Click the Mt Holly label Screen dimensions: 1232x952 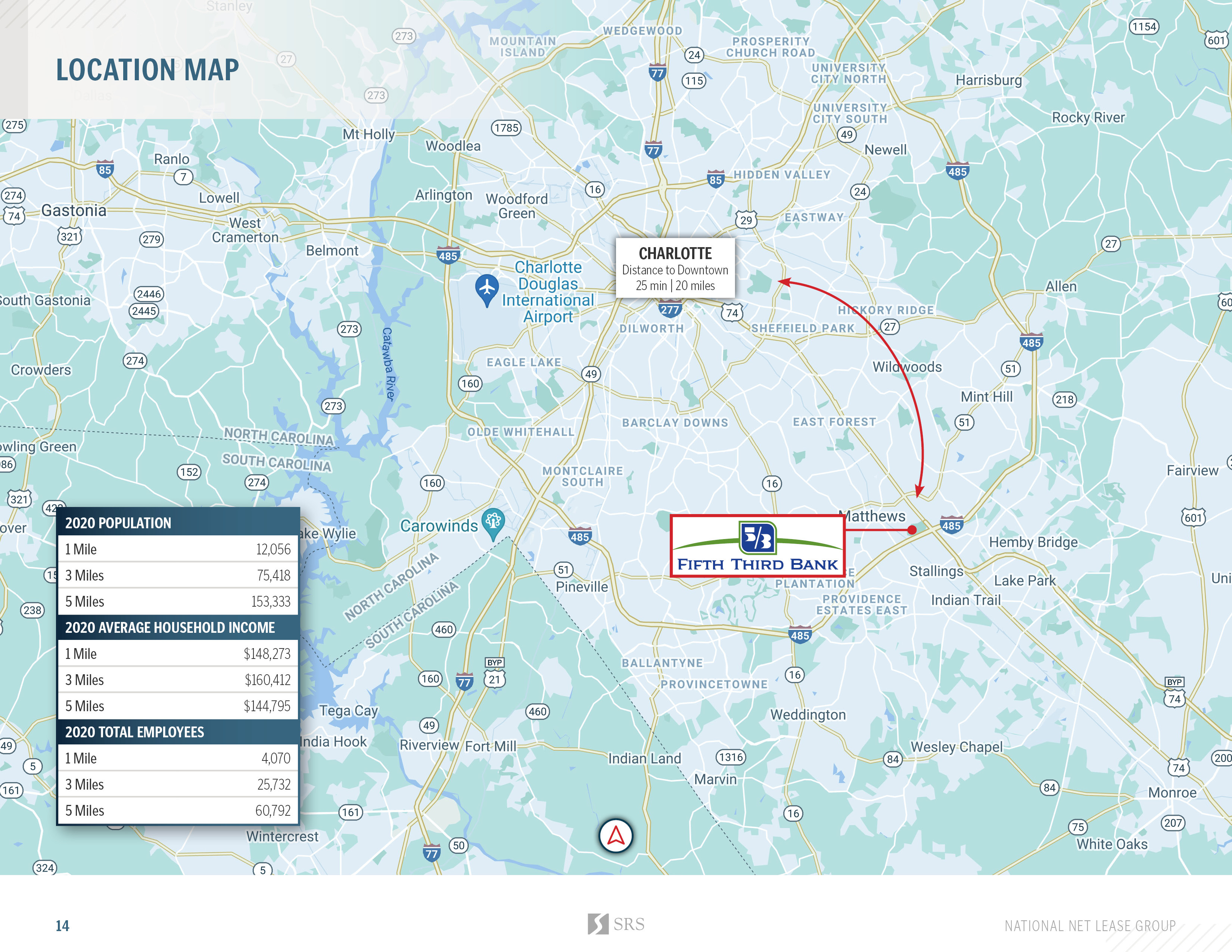(368, 135)
